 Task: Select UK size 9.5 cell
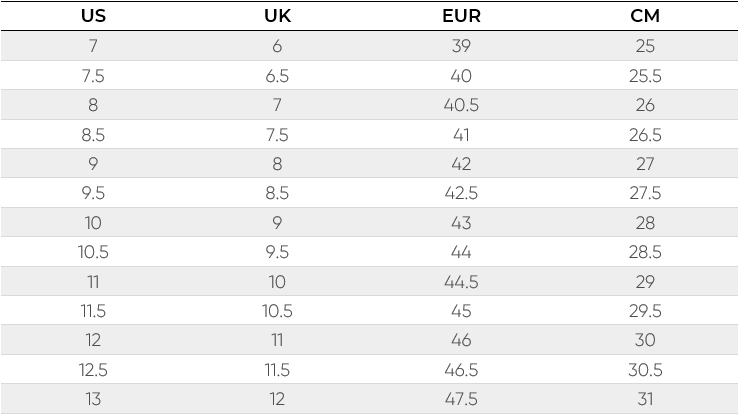pos(277,252)
